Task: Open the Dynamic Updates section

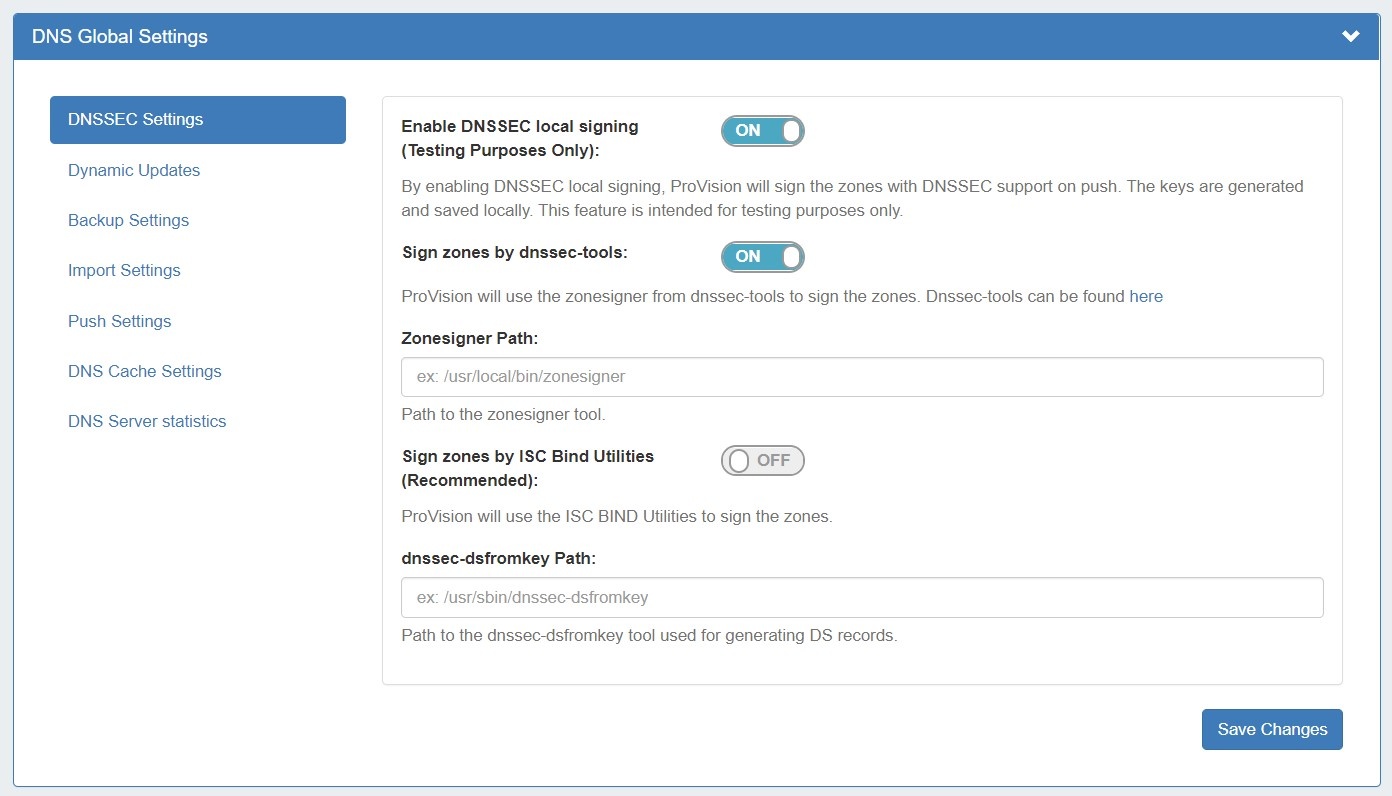Action: click(x=134, y=170)
